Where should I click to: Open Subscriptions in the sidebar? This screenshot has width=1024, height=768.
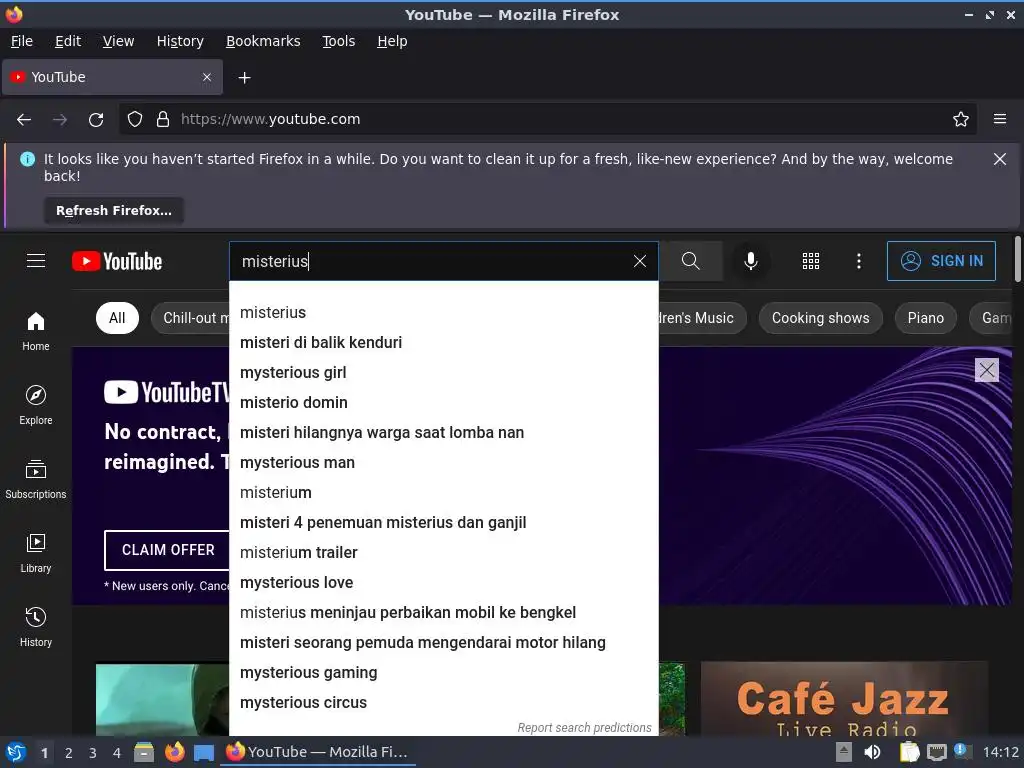click(36, 479)
